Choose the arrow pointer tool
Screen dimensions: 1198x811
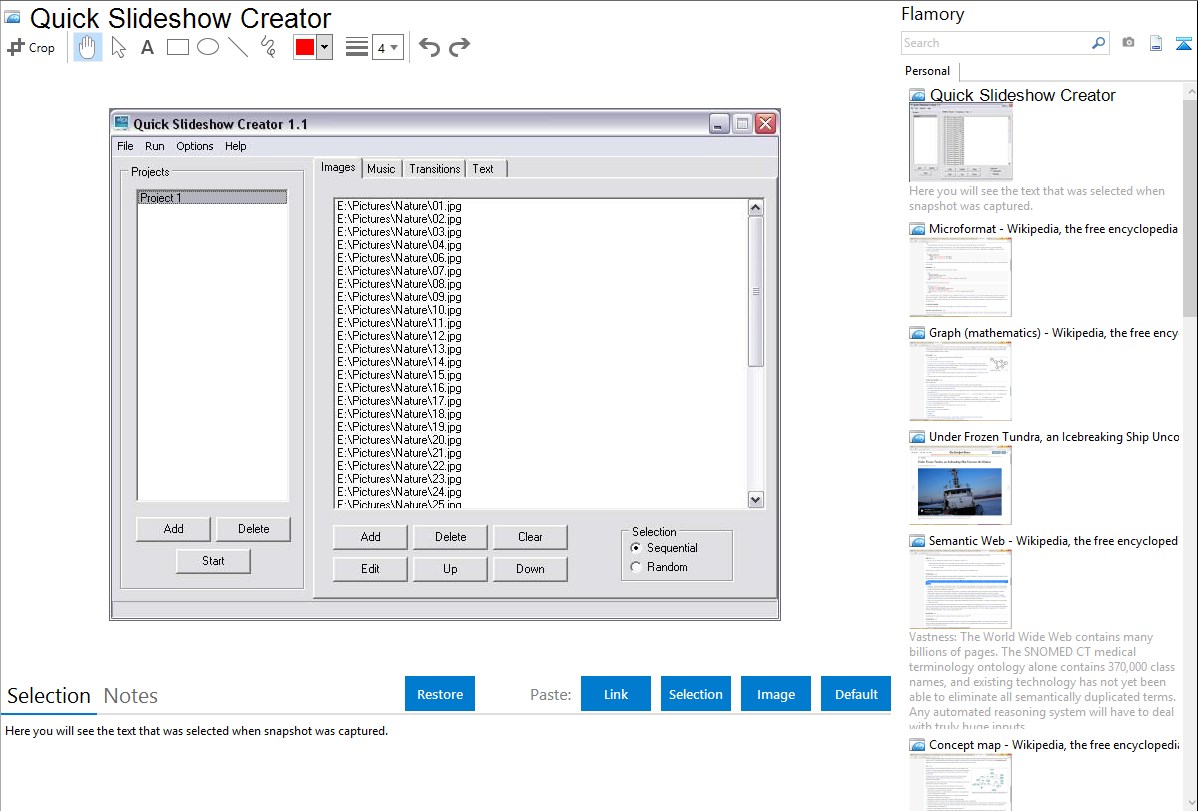(x=118, y=47)
